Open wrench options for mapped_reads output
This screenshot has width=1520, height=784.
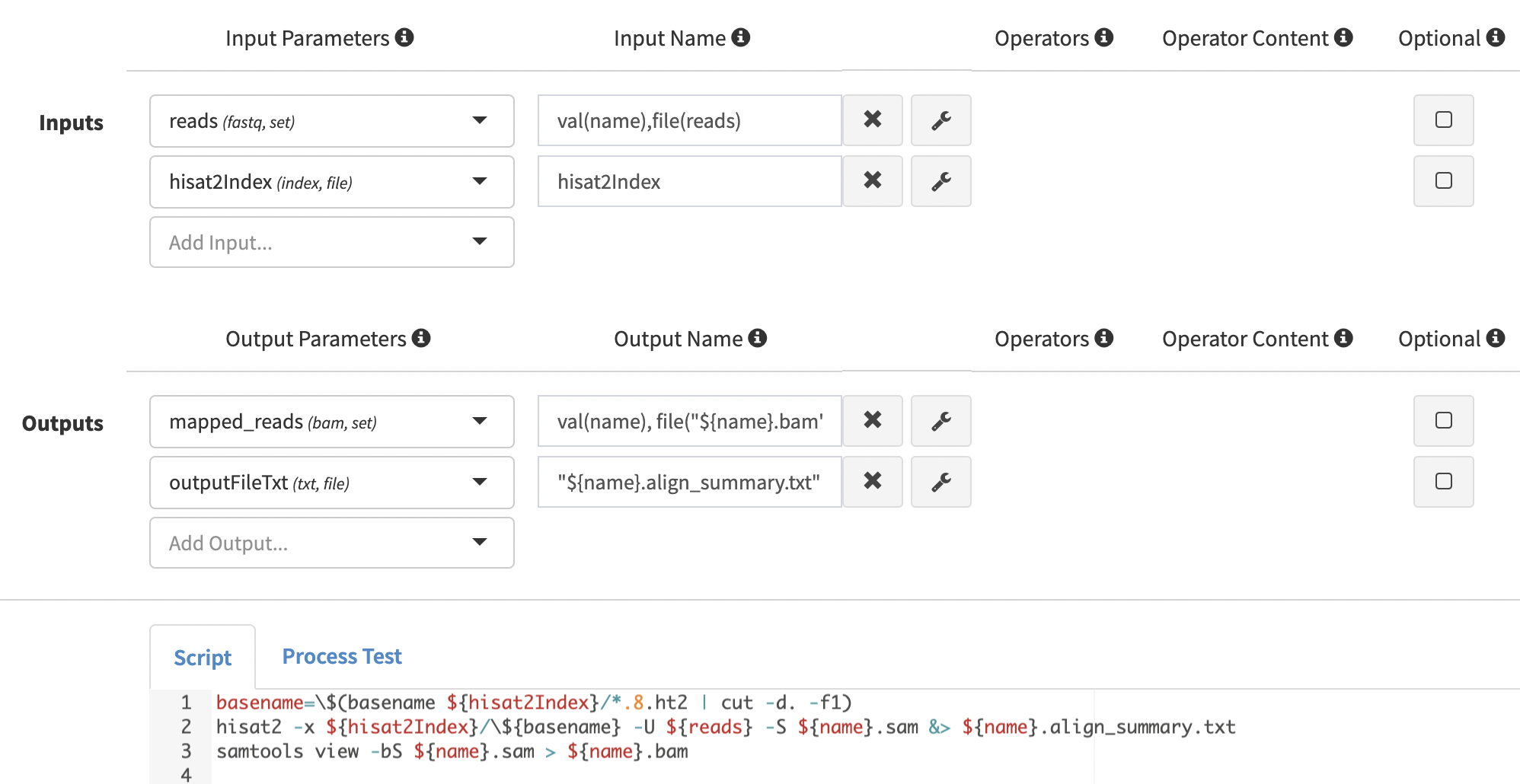point(941,421)
